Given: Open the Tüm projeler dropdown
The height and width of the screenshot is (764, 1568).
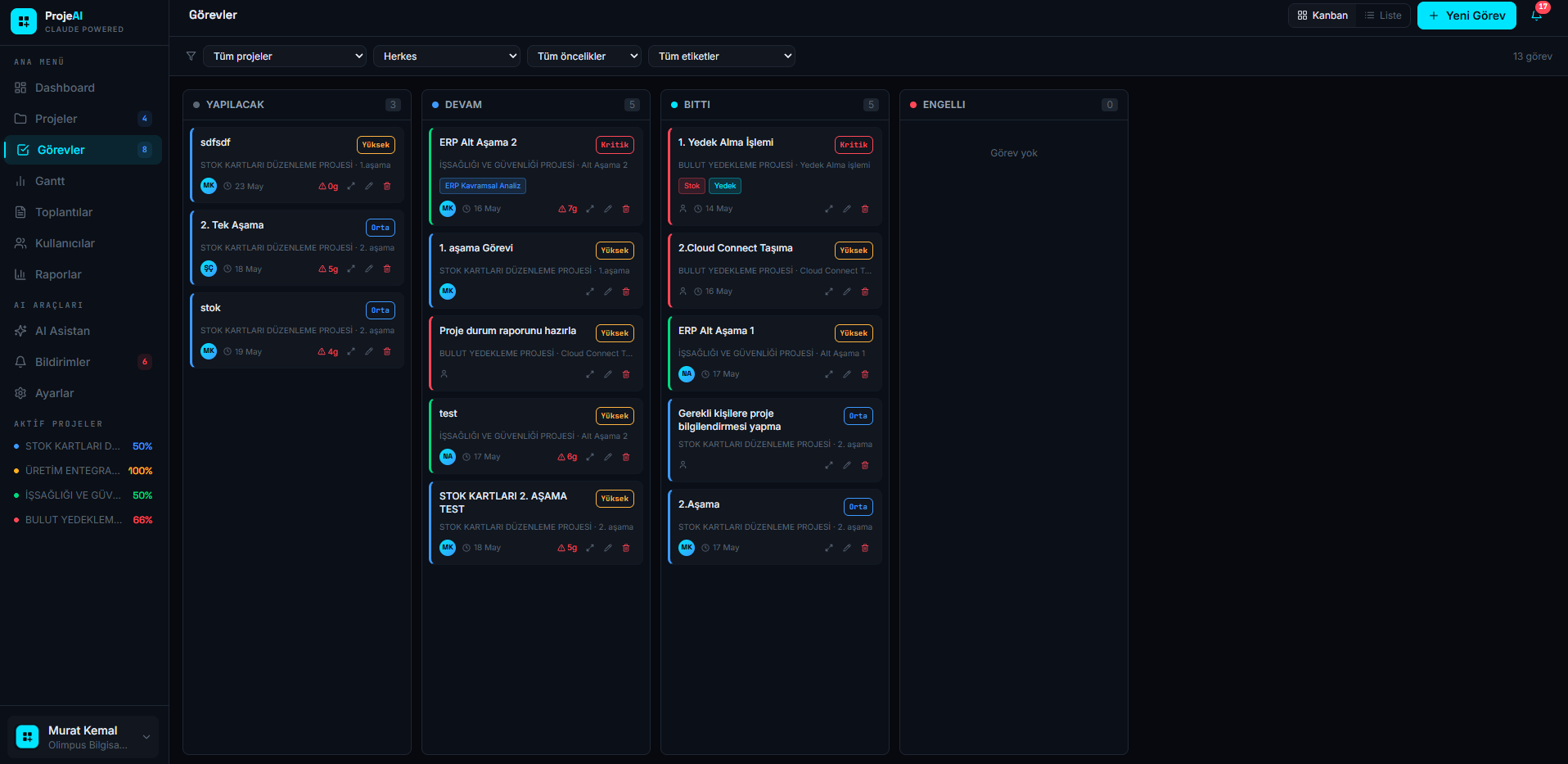Looking at the screenshot, I should click(285, 57).
